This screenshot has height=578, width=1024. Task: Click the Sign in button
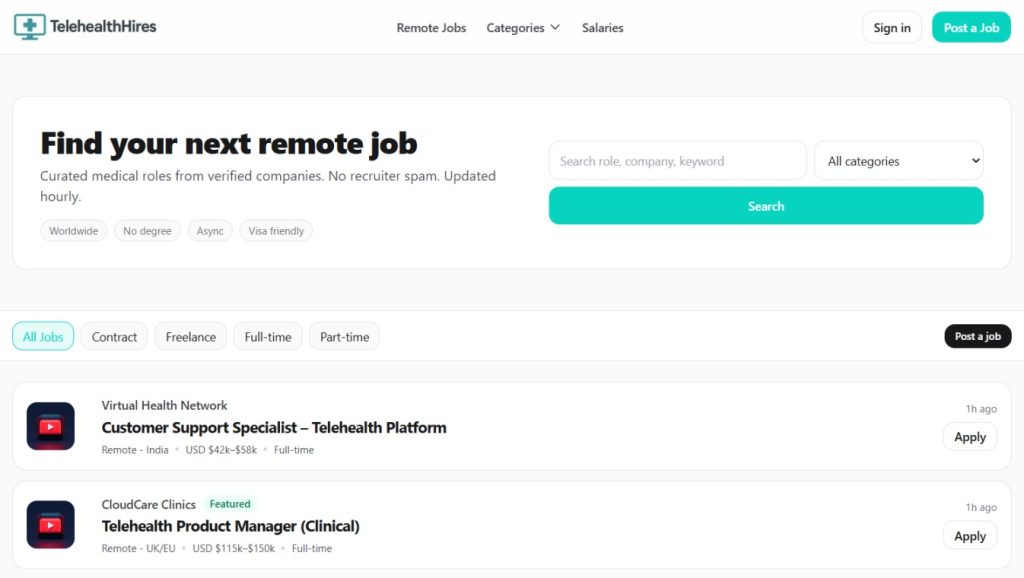pyautogui.click(x=891, y=28)
